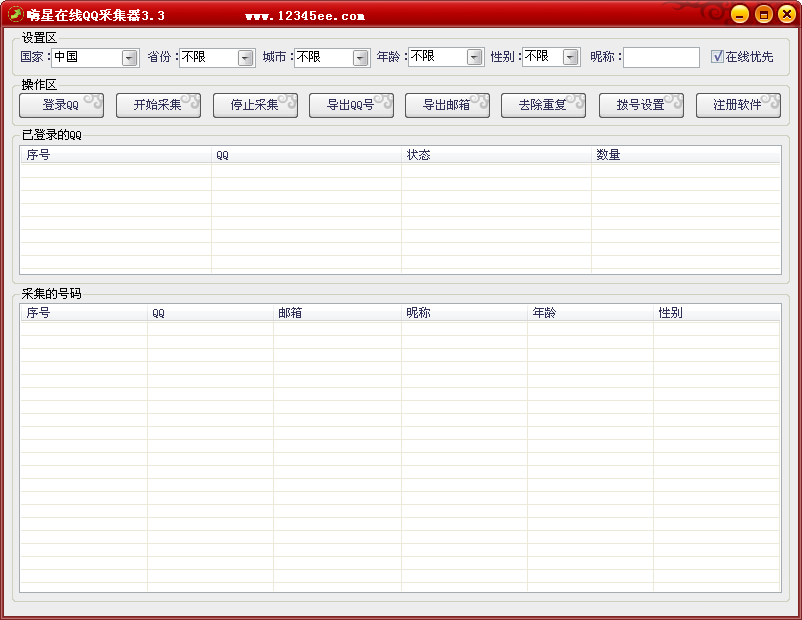The image size is (802, 620).
Task: Click the green app icon in title bar
Action: [x=15, y=14]
